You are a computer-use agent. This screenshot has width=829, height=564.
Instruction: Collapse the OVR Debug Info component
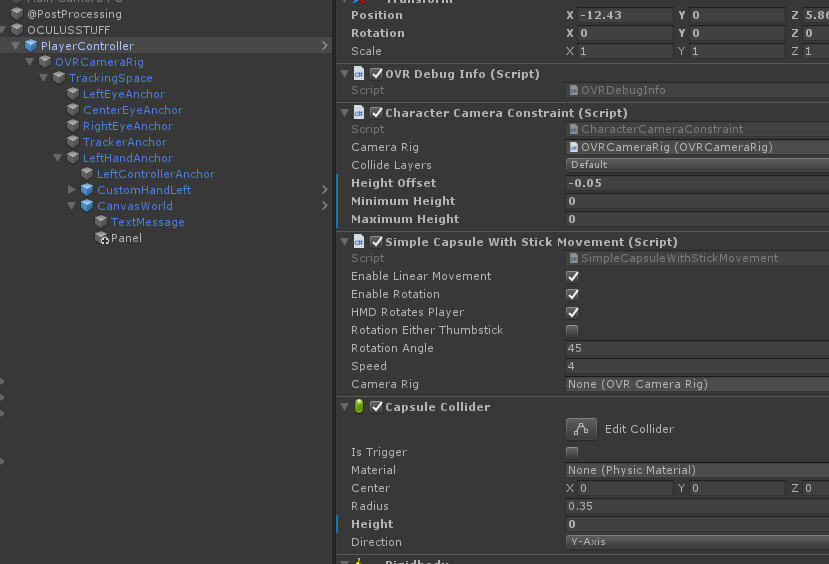pyautogui.click(x=345, y=74)
